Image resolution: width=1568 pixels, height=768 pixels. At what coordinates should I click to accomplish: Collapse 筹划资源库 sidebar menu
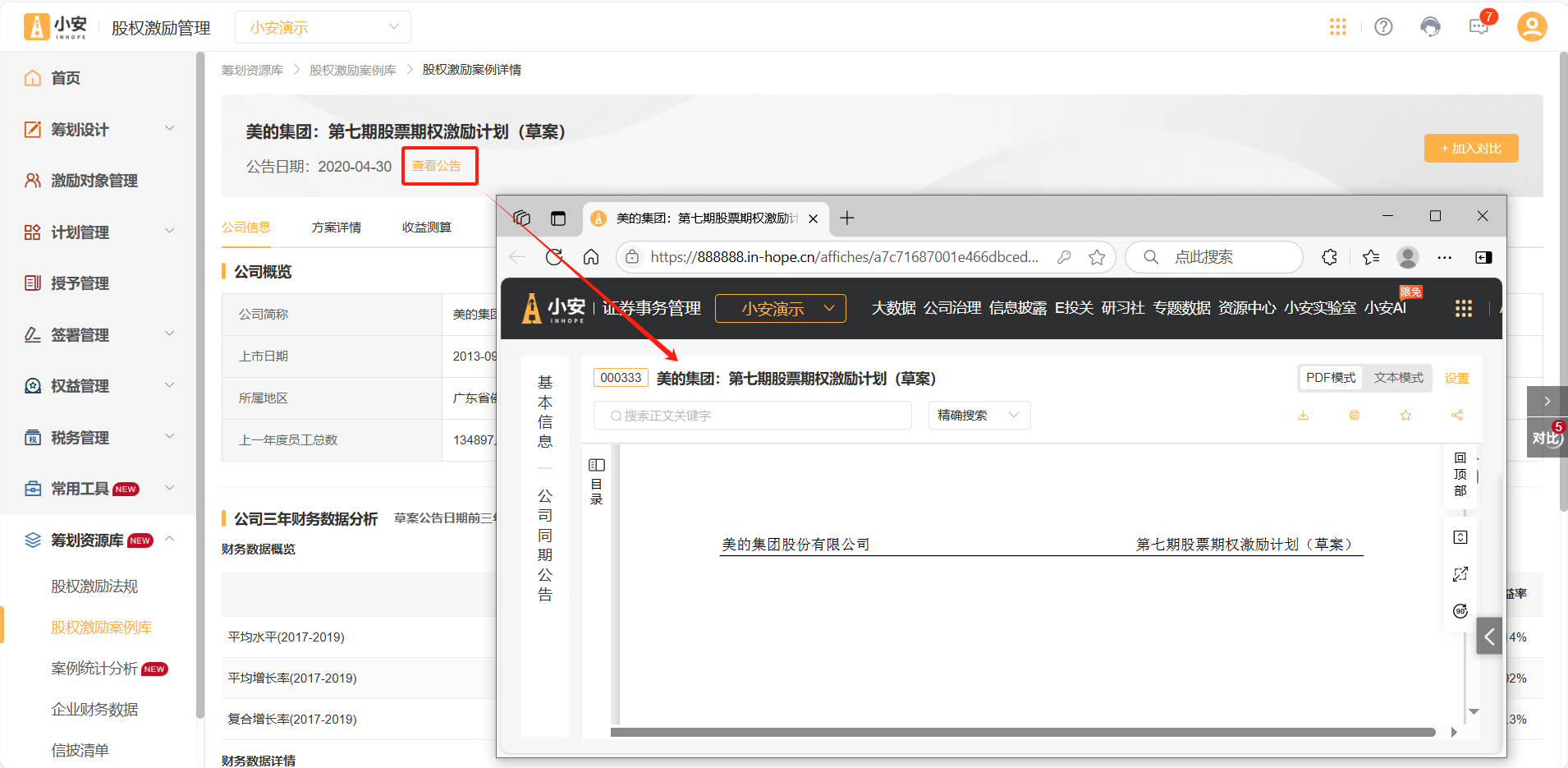[x=99, y=540]
